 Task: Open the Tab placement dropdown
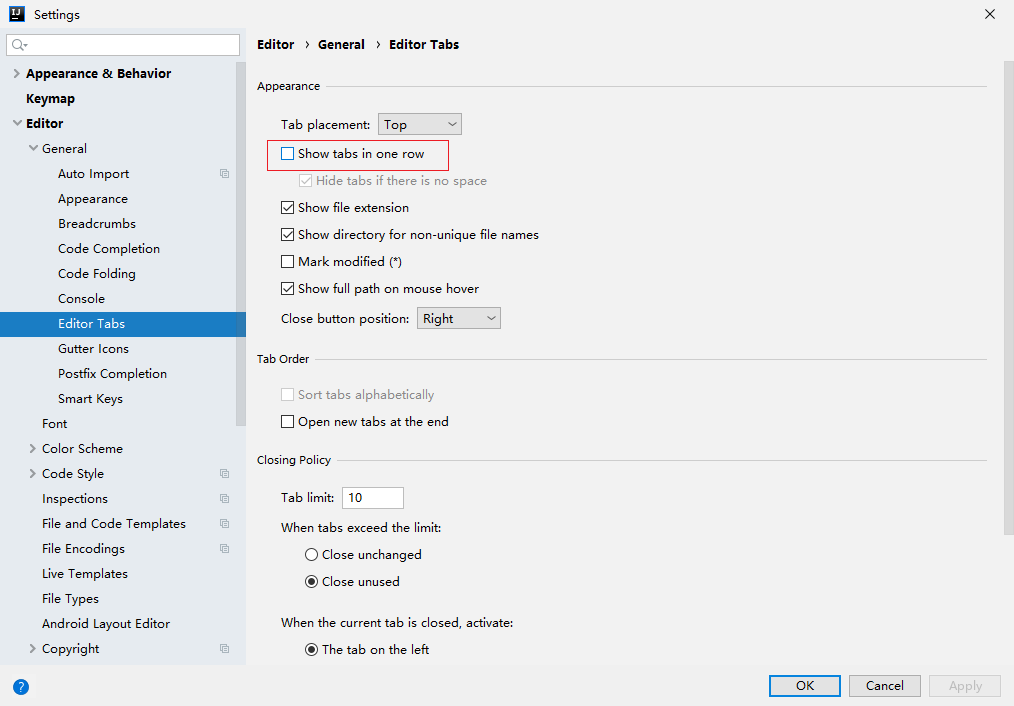coord(420,124)
